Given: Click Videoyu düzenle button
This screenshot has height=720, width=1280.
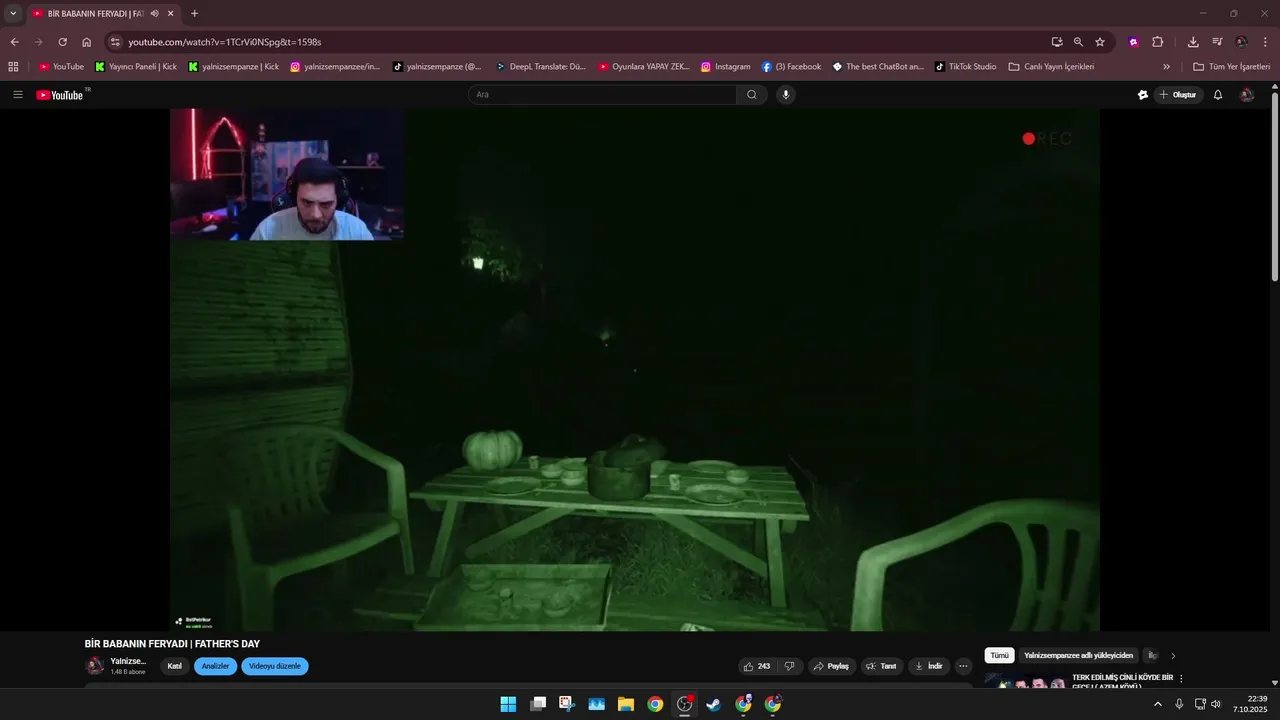Looking at the screenshot, I should coord(275,666).
